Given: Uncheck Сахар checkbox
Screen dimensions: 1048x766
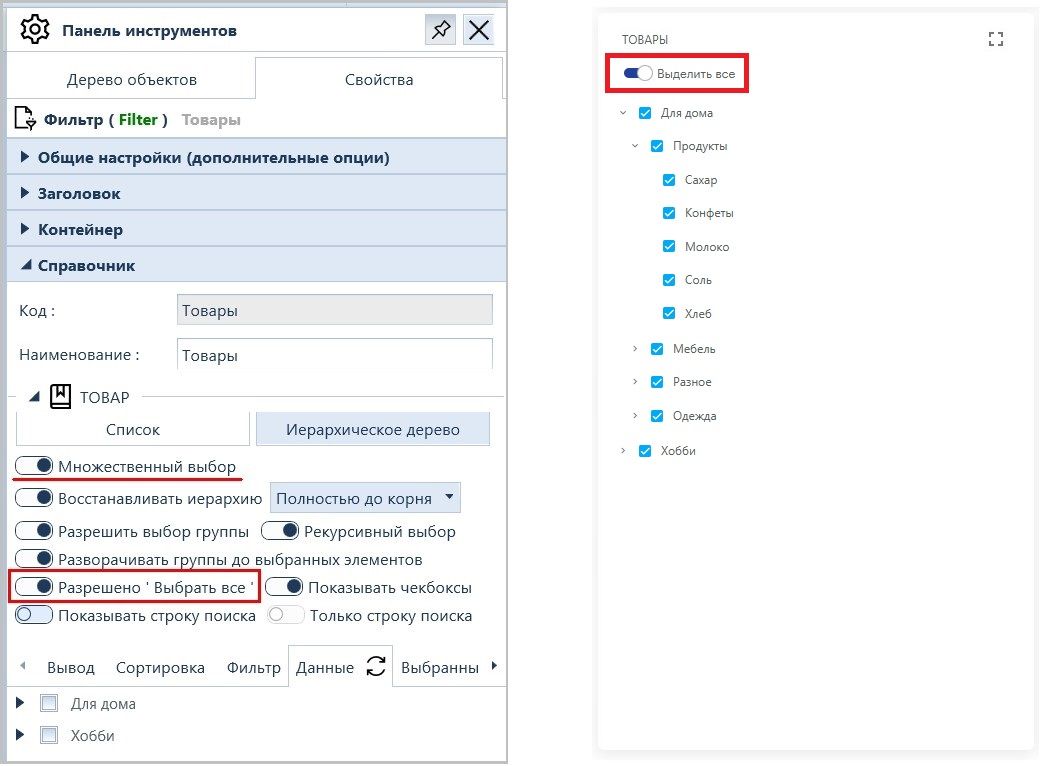Looking at the screenshot, I should click(x=669, y=180).
